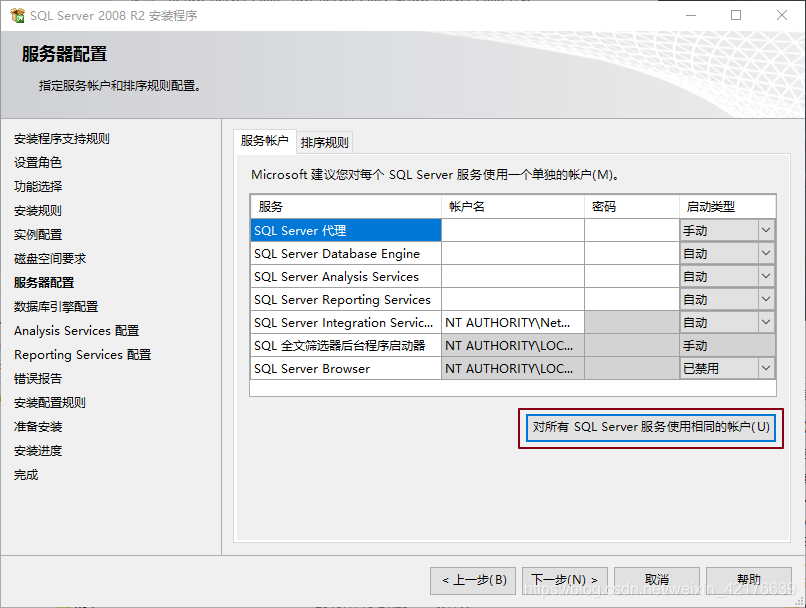This screenshot has height=608, width=806.
Task: Click the SQL Server installer title bar icon
Action: point(17,15)
